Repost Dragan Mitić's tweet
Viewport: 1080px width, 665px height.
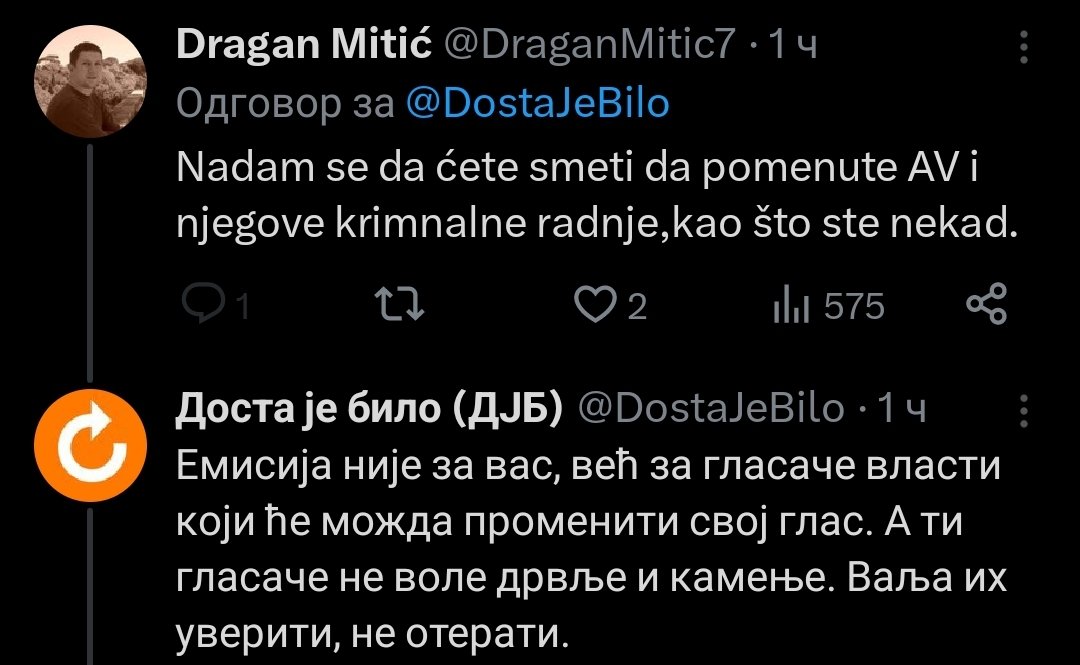click(399, 306)
